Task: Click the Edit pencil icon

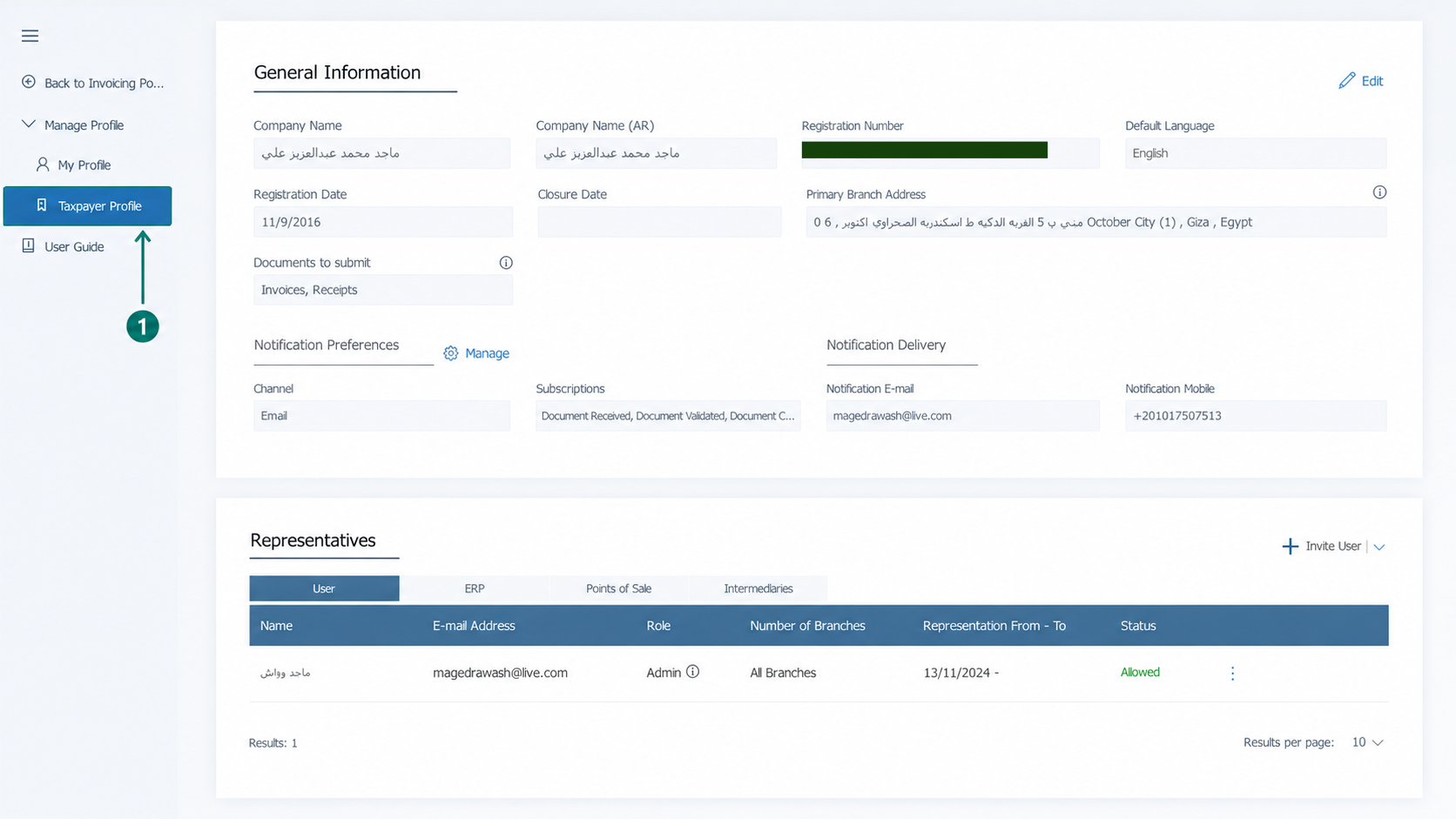Action: pyautogui.click(x=1346, y=80)
